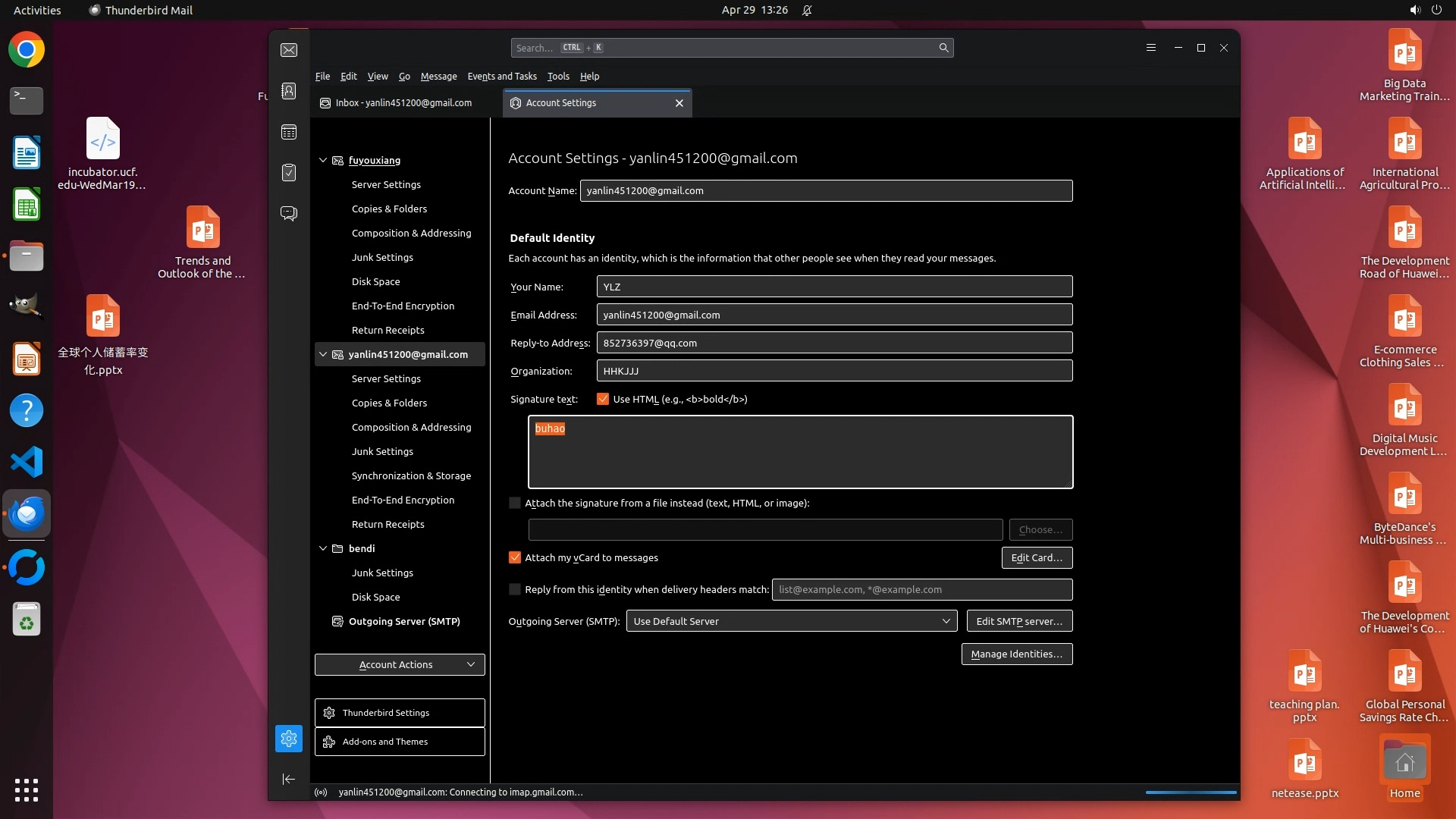This screenshot has height=819, width=1456.
Task: Open the Account Actions dropdown
Action: [x=400, y=664]
